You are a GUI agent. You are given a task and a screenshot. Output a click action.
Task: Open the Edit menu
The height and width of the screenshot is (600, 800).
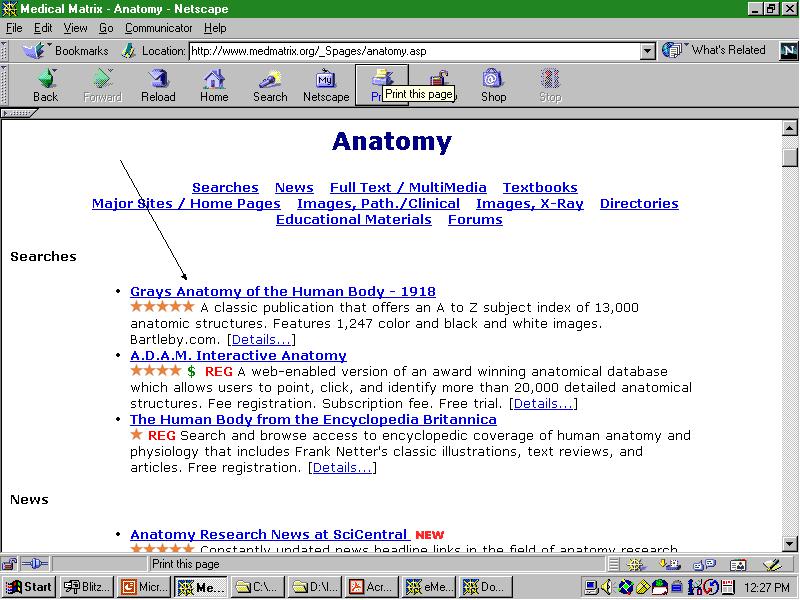(x=43, y=28)
